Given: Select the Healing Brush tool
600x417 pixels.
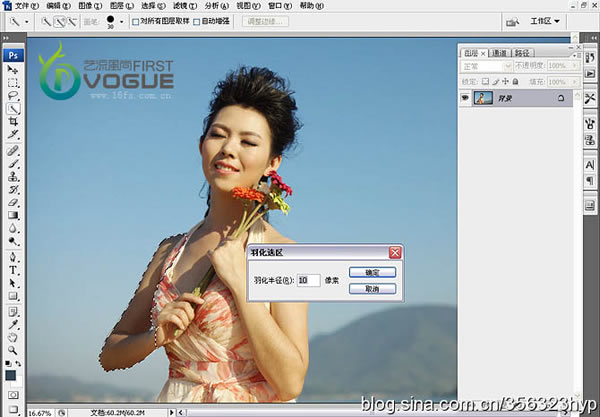Looking at the screenshot, I should [x=13, y=151].
